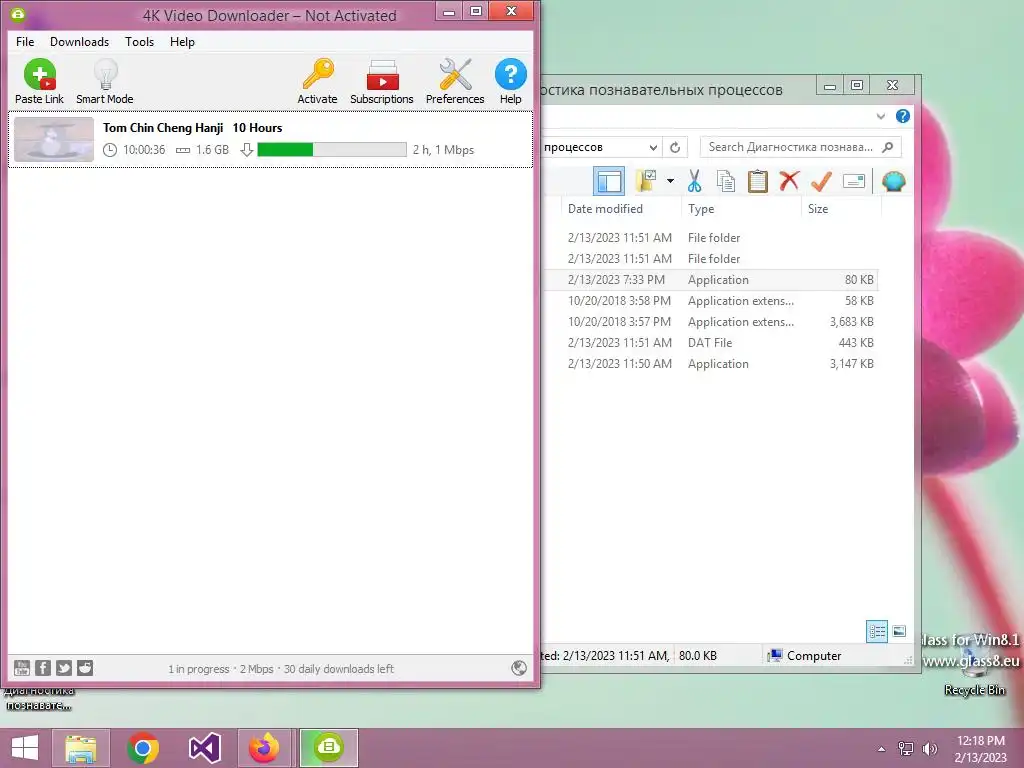Open File Explorer from taskbar
Screen dimensions: 1024x768
pos(80,748)
